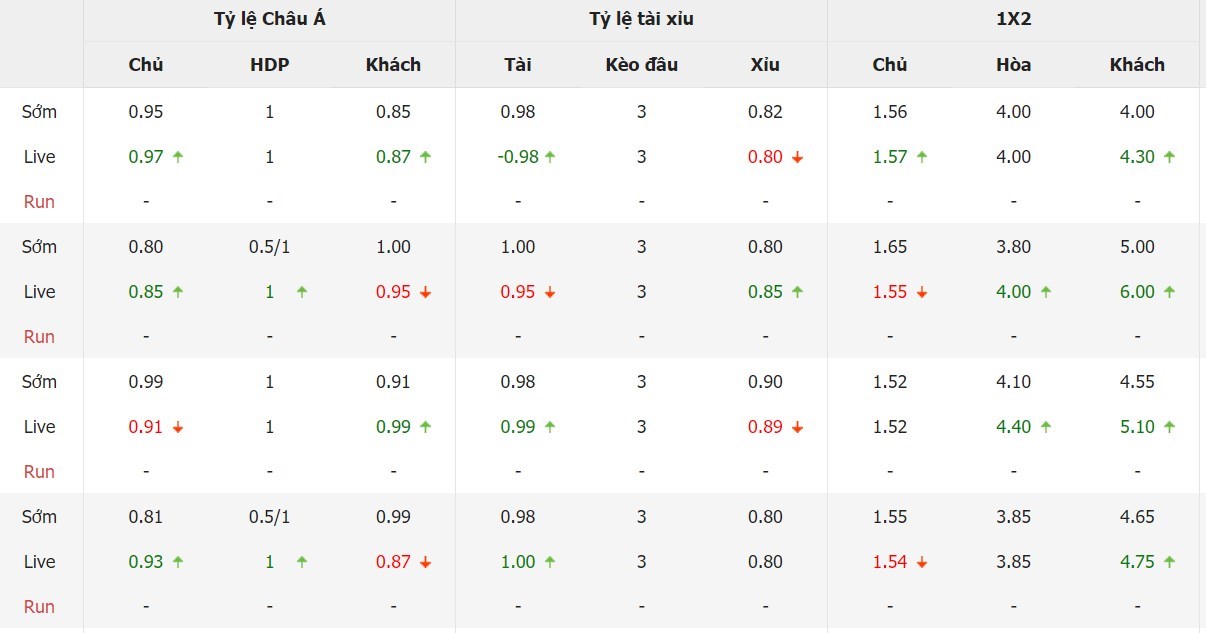Click the first red Run row label
Image resolution: width=1206 pixels, height=633 pixels.
point(39,202)
